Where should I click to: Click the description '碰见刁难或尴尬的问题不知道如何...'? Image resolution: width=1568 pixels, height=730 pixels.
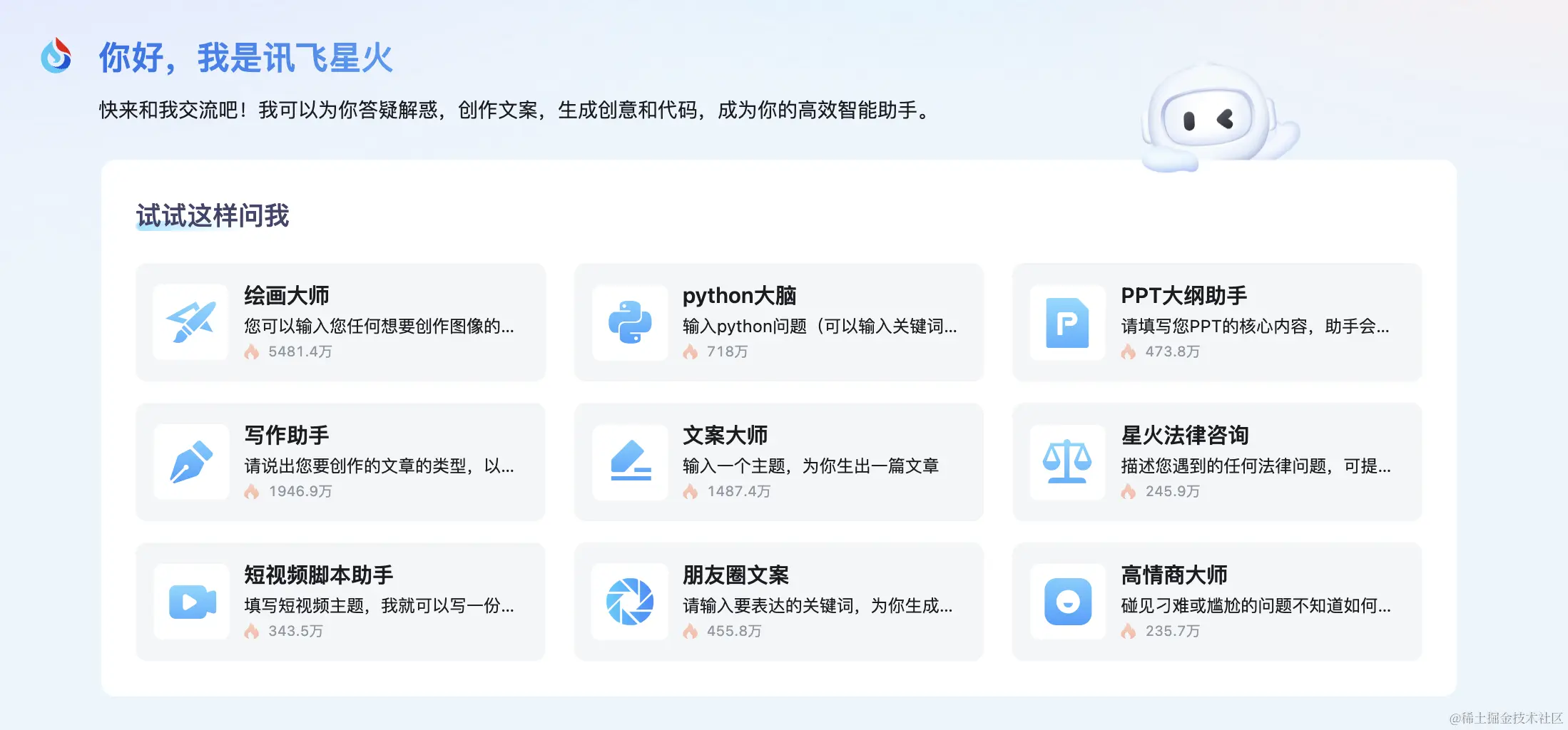1256,606
